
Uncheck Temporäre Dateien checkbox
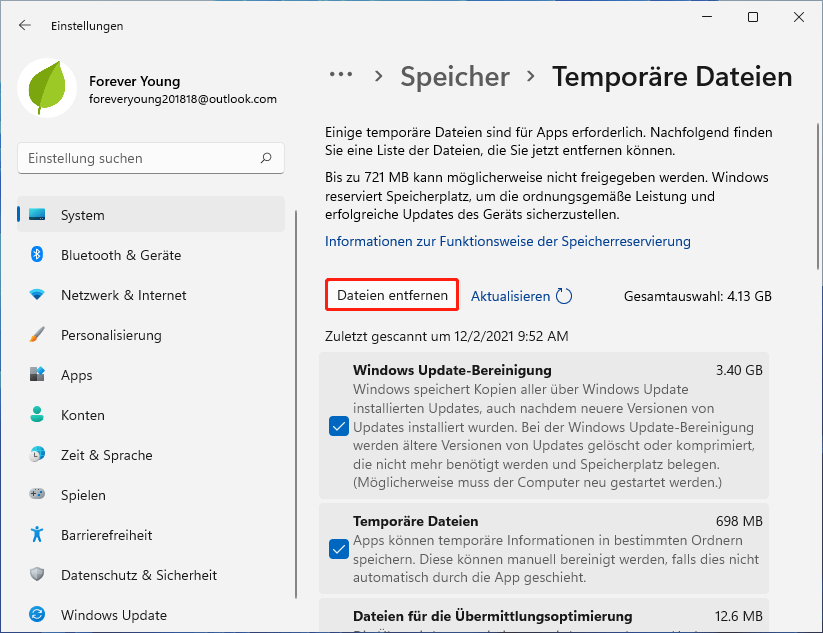click(339, 549)
